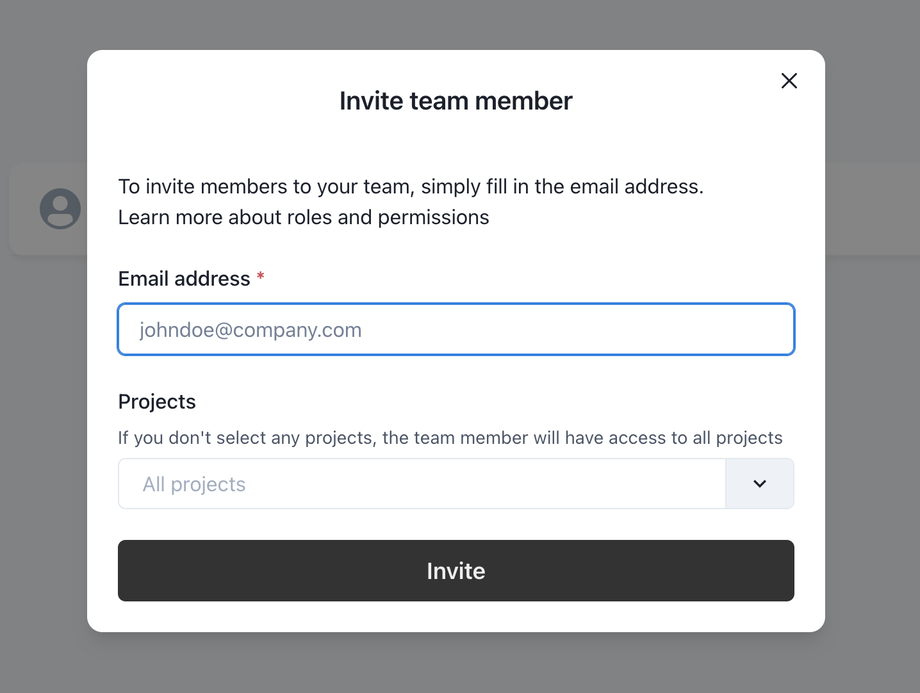The height and width of the screenshot is (693, 920).
Task: Expand the Projects dropdown chevron
Action: [759, 484]
